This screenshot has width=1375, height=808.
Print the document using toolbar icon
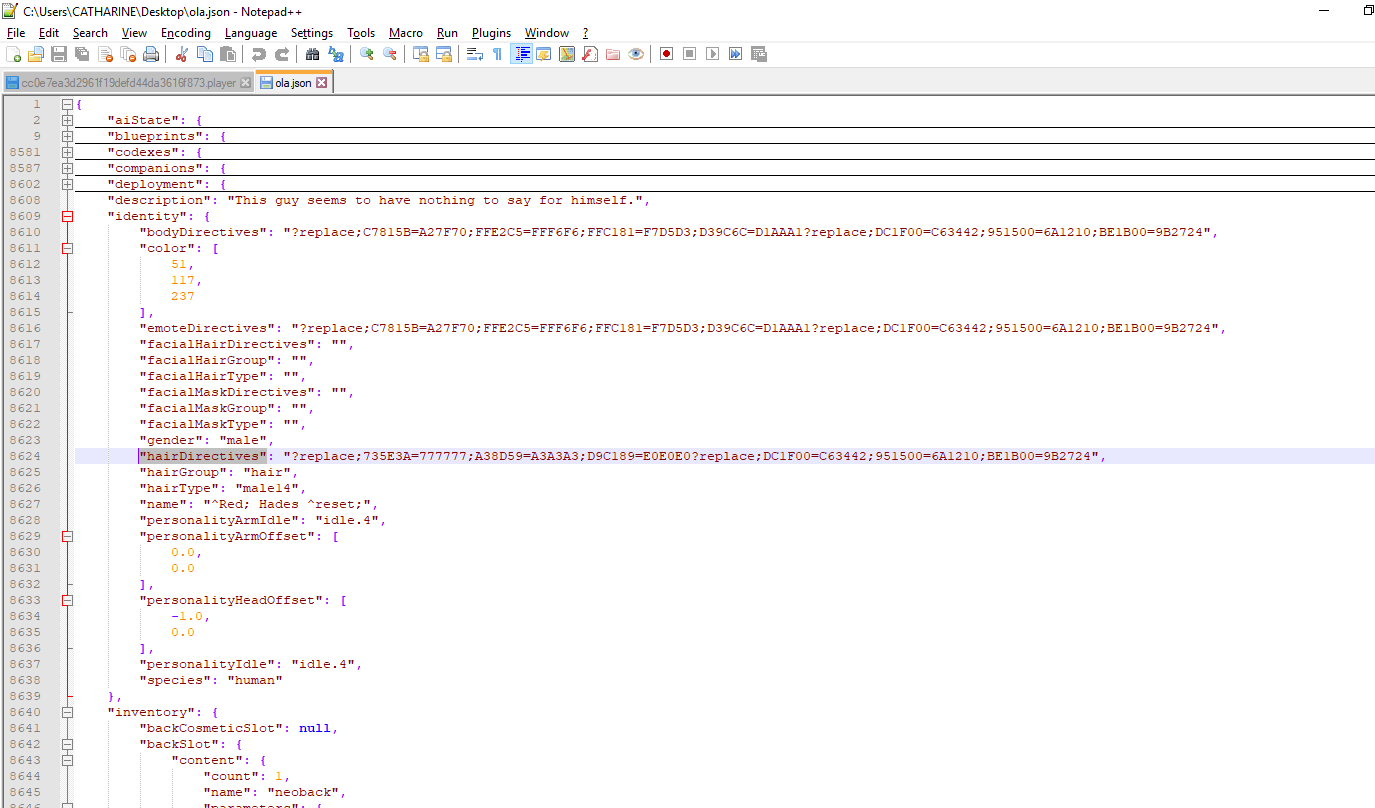151,54
